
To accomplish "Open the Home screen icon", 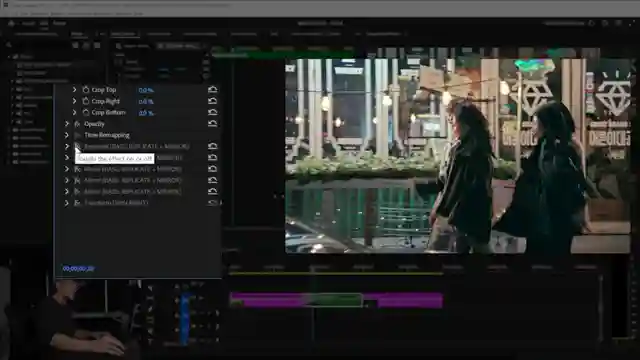I will click(x=11, y=23).
